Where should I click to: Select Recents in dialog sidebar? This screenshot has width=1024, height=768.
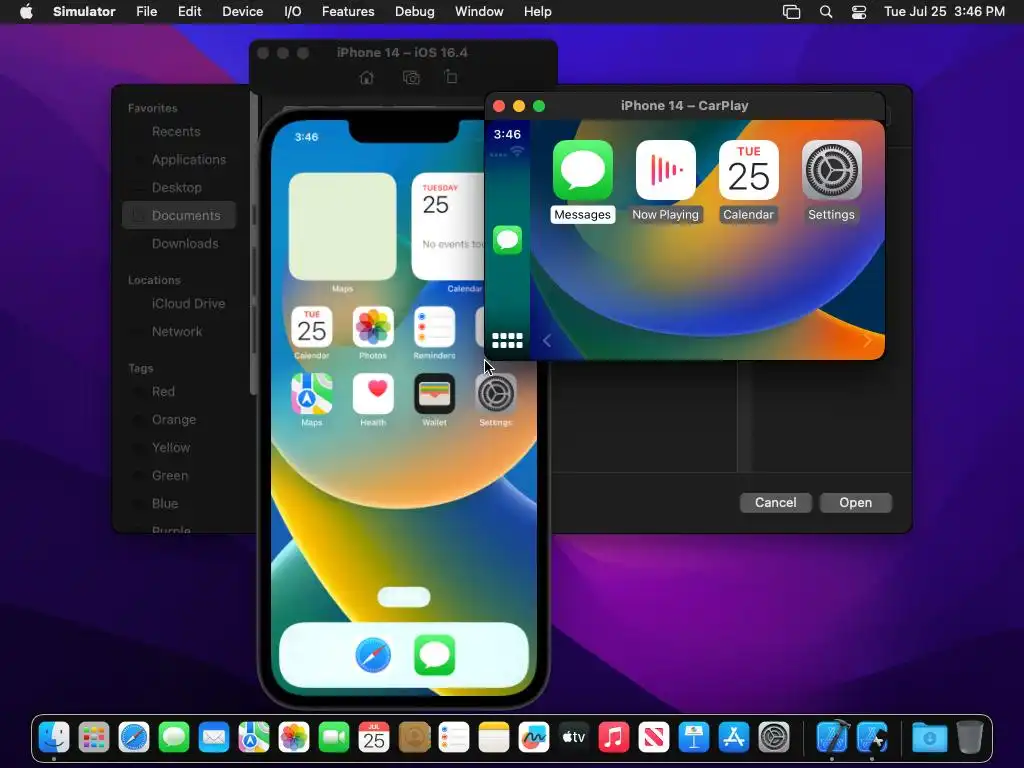click(178, 131)
